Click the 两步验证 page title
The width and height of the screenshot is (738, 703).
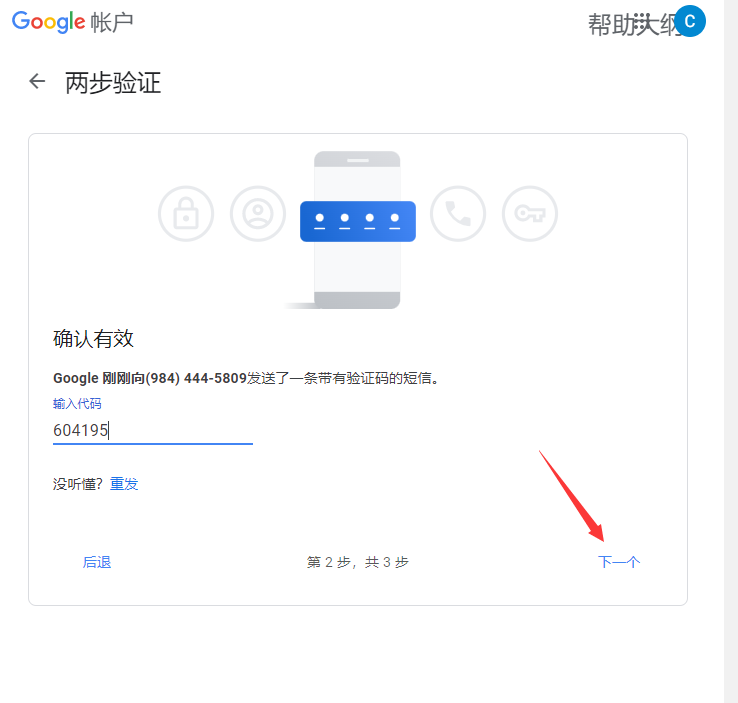pyautogui.click(x=113, y=82)
